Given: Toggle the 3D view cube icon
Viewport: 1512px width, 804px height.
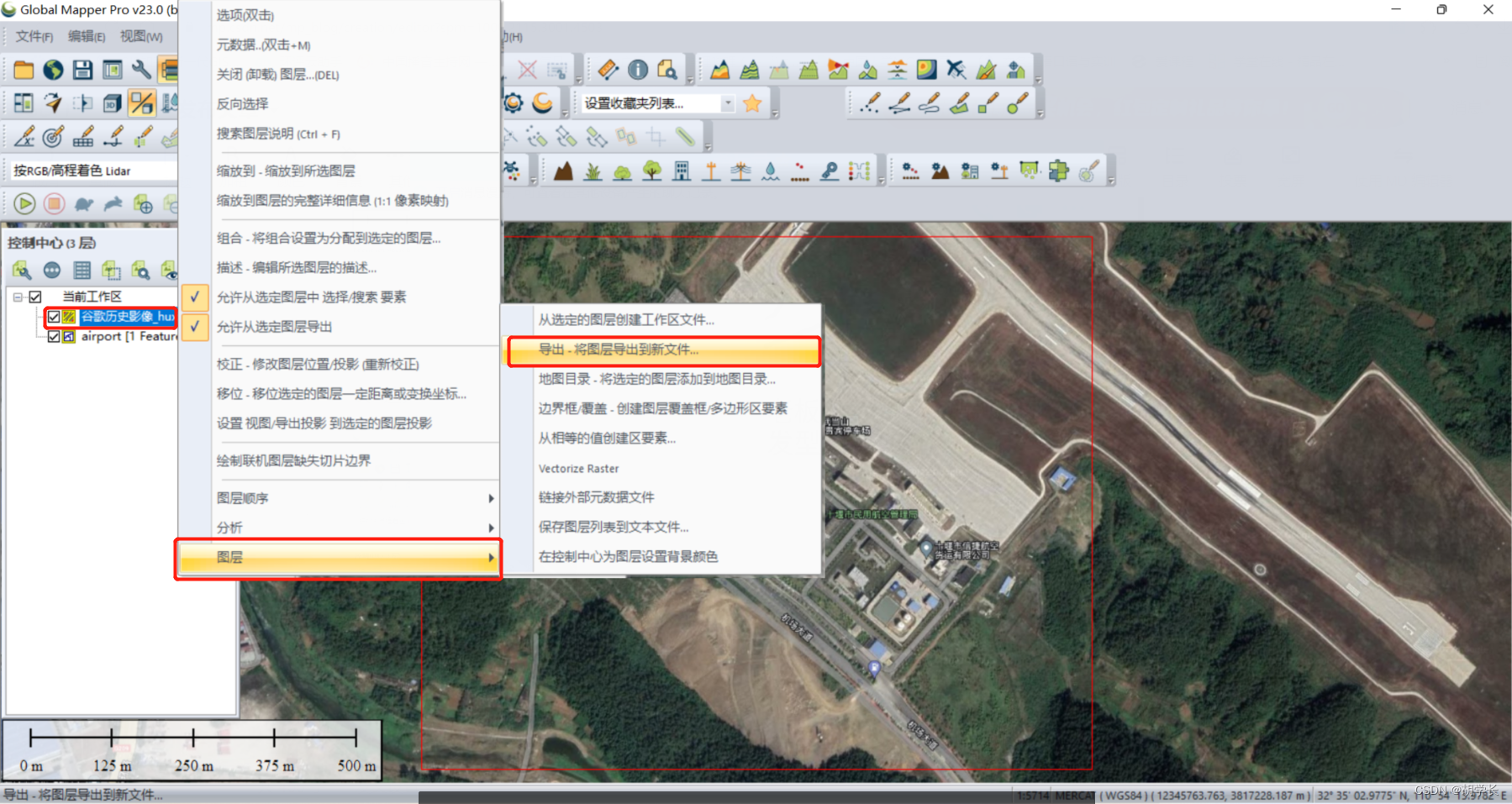Looking at the screenshot, I should [112, 102].
